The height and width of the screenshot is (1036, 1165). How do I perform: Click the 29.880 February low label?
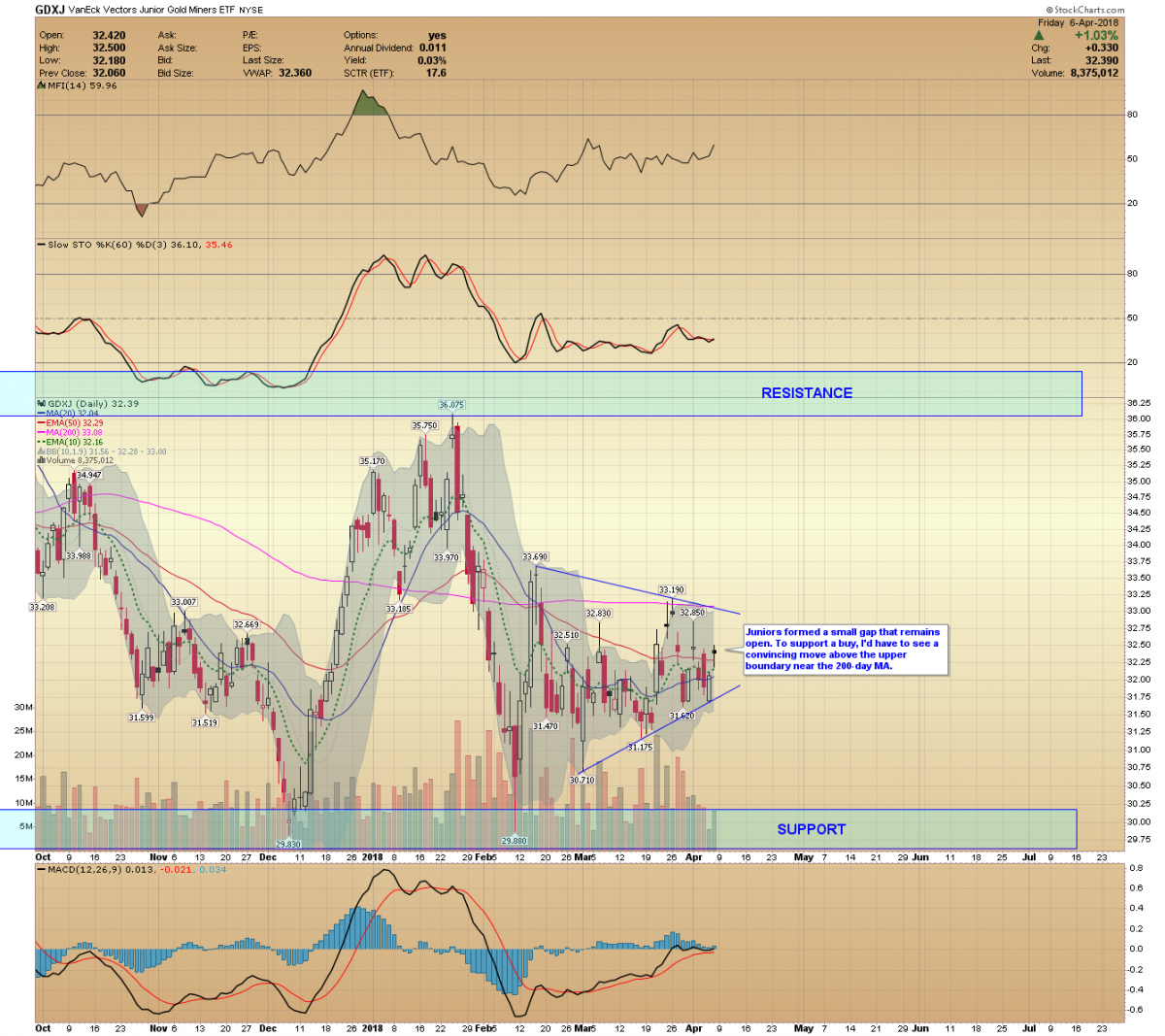tap(514, 841)
